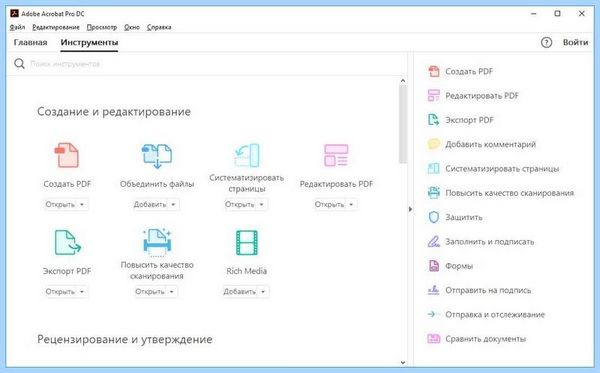Click the Систематизировать страницы icon in the tools grid
600x373 pixels.
(x=247, y=155)
